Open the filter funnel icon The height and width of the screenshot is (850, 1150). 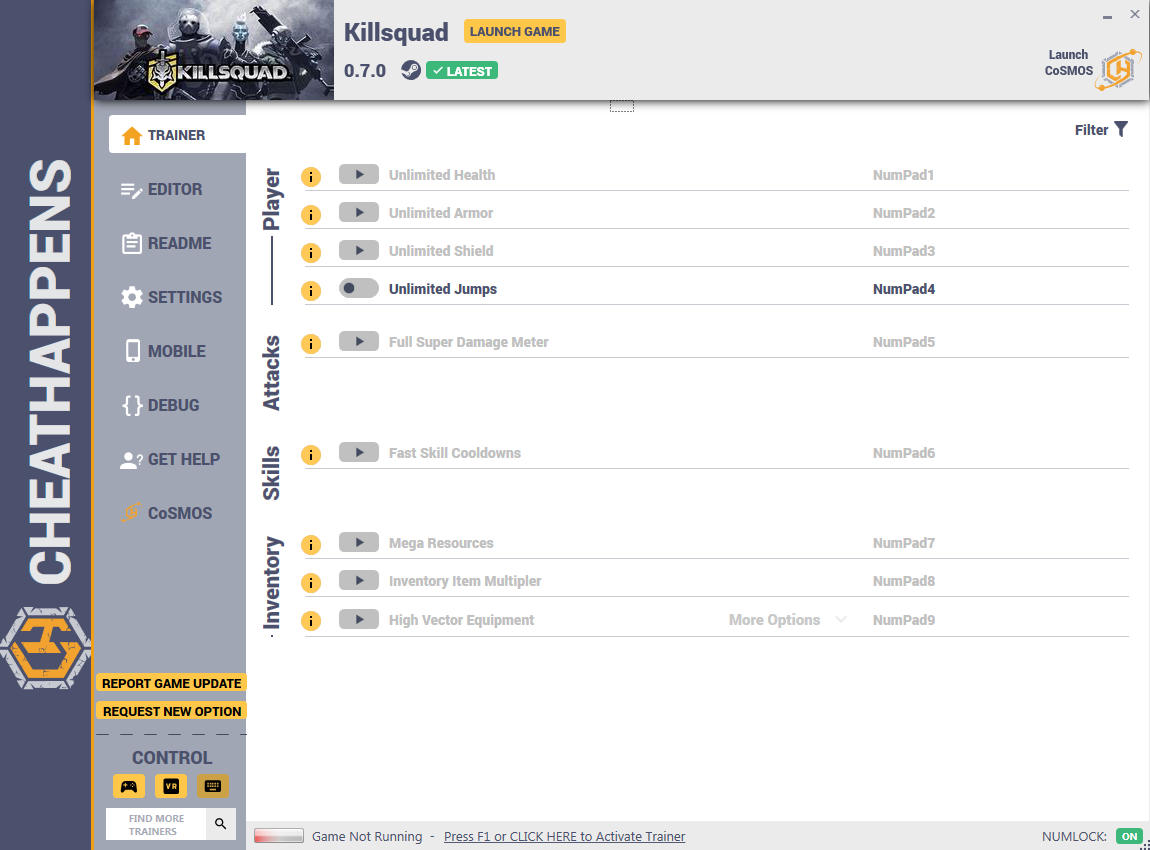pyautogui.click(x=1121, y=129)
